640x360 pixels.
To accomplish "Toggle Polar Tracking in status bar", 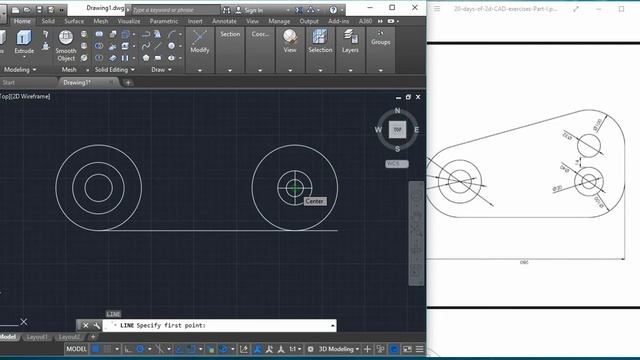I will (140, 349).
